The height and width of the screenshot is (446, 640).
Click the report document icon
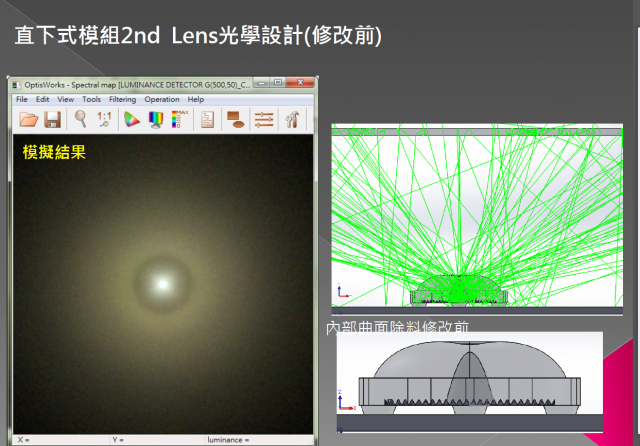pyautogui.click(x=208, y=120)
